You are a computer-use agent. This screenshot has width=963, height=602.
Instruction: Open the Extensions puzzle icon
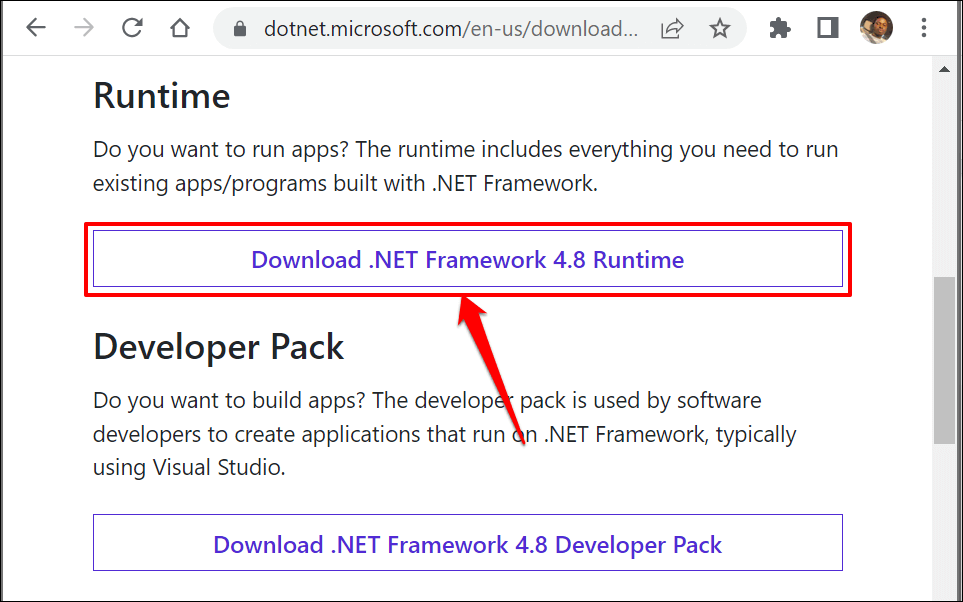780,29
